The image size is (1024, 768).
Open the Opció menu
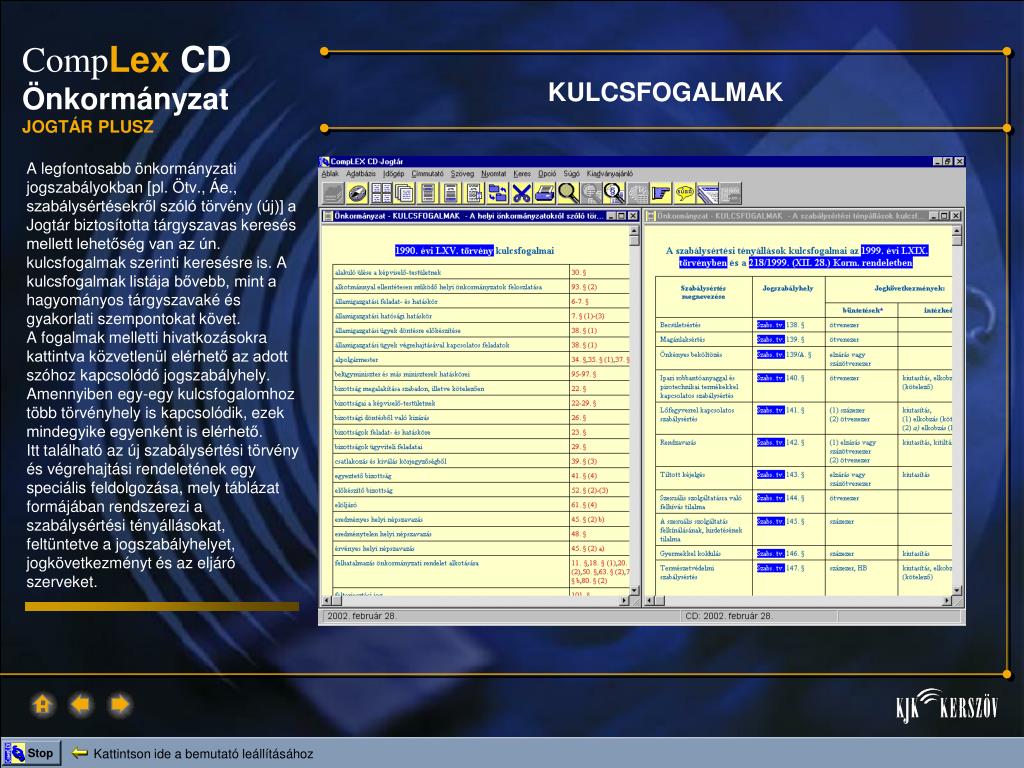[547, 174]
